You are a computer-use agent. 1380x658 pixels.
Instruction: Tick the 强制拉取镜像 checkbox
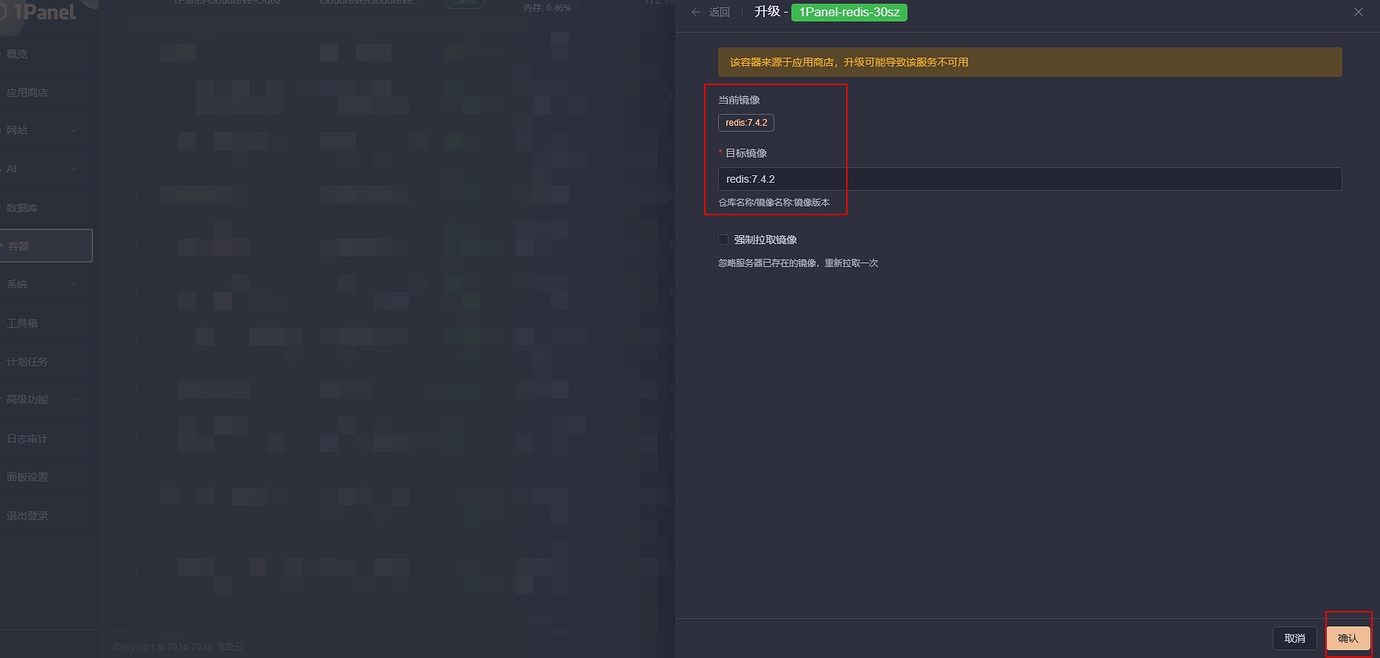point(723,240)
